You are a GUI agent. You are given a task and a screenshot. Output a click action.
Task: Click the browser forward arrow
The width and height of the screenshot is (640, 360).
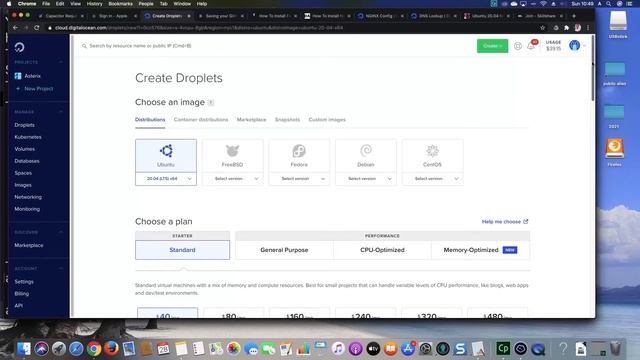26,28
